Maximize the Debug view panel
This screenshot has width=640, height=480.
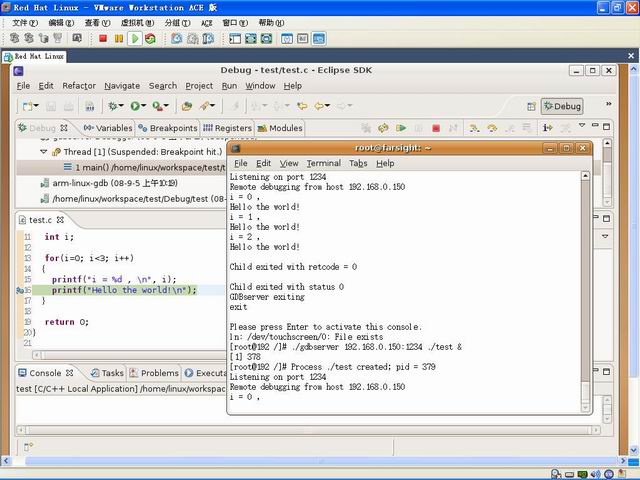click(x=607, y=127)
